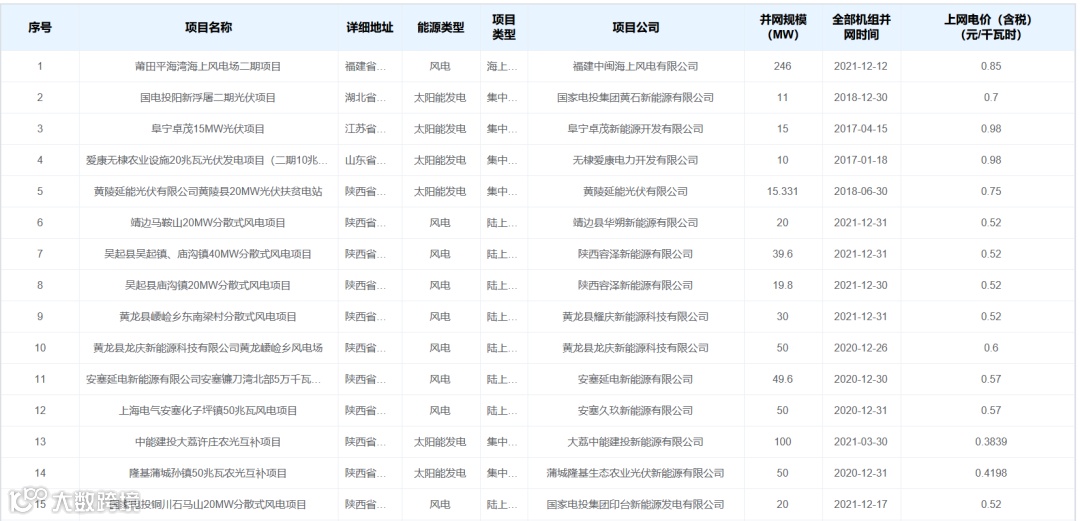Select project 隆基蒲城孙镇50兆瓦农光互补项目
Image resolution: width=1080 pixels, height=521 pixels.
point(208,473)
